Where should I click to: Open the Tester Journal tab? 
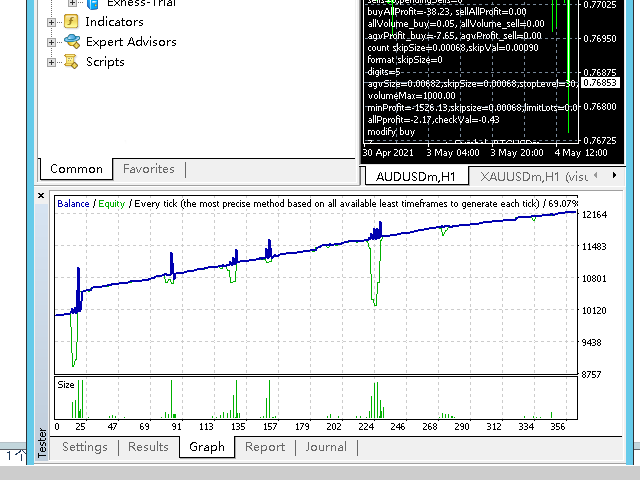point(326,447)
